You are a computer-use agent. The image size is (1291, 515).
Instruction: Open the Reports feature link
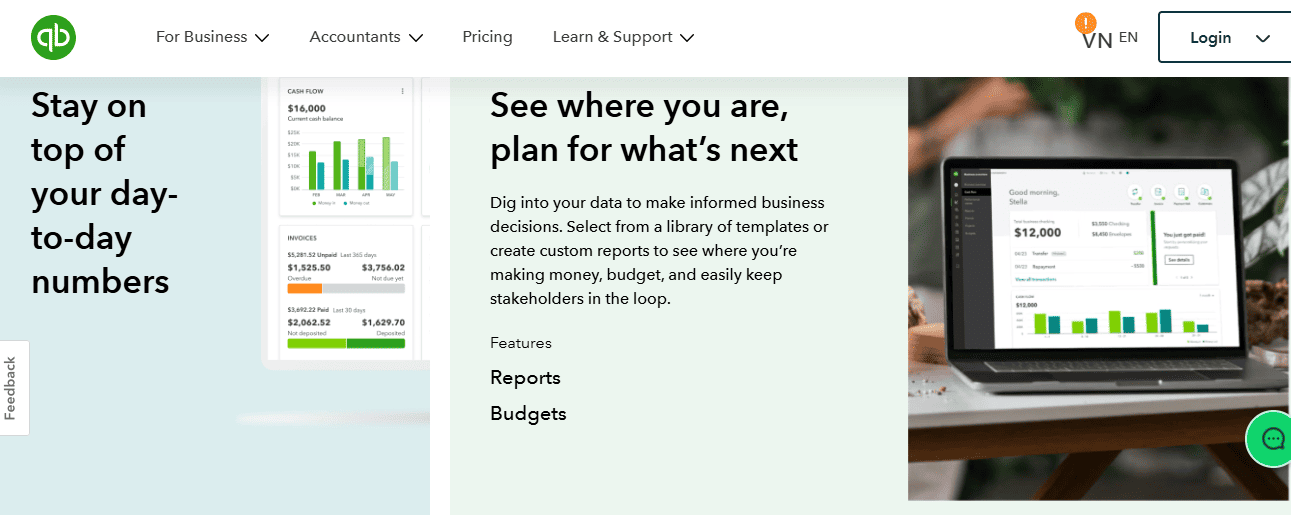[x=525, y=378]
